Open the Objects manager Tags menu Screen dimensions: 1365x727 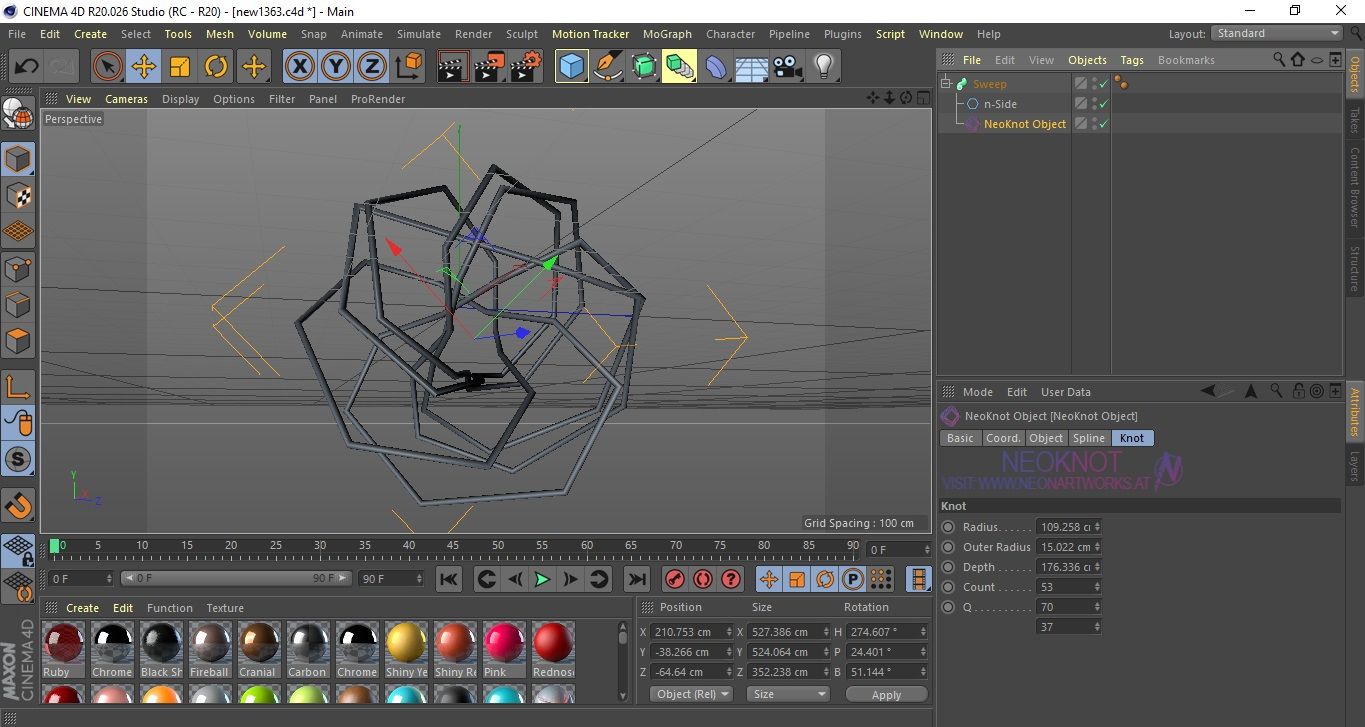[1132, 60]
